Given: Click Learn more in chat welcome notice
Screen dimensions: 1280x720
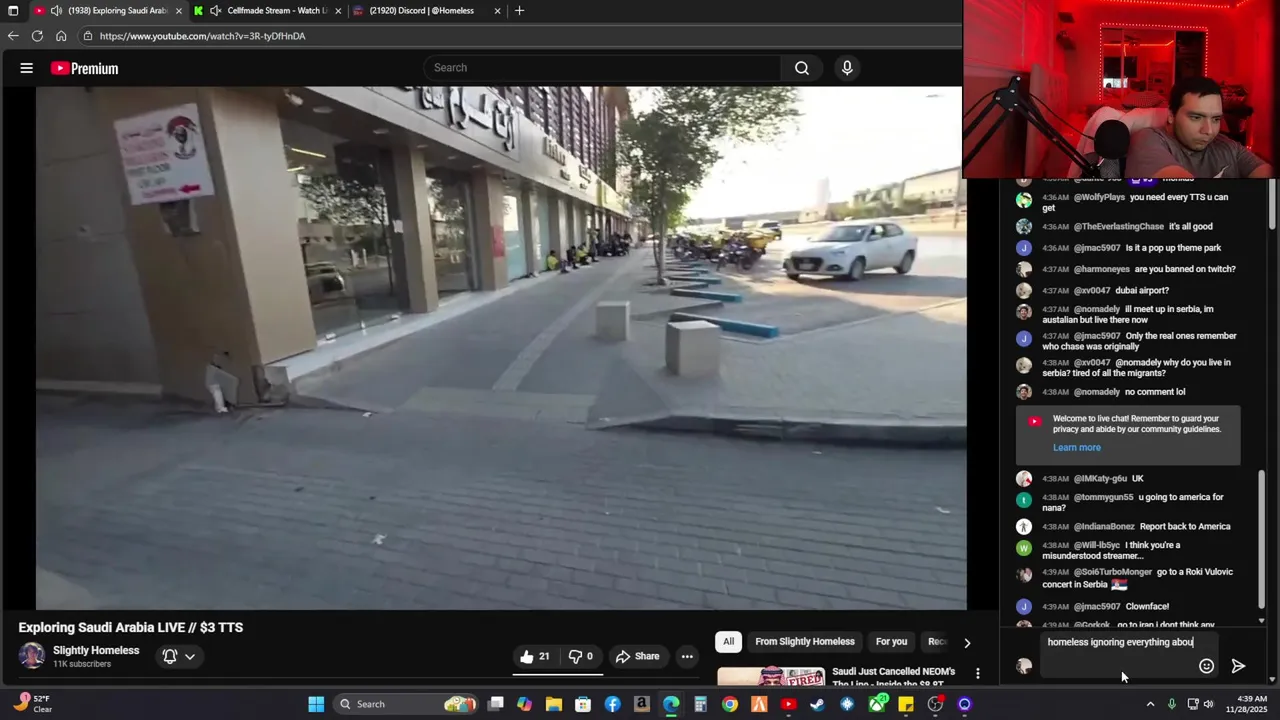Looking at the screenshot, I should (1076, 447).
